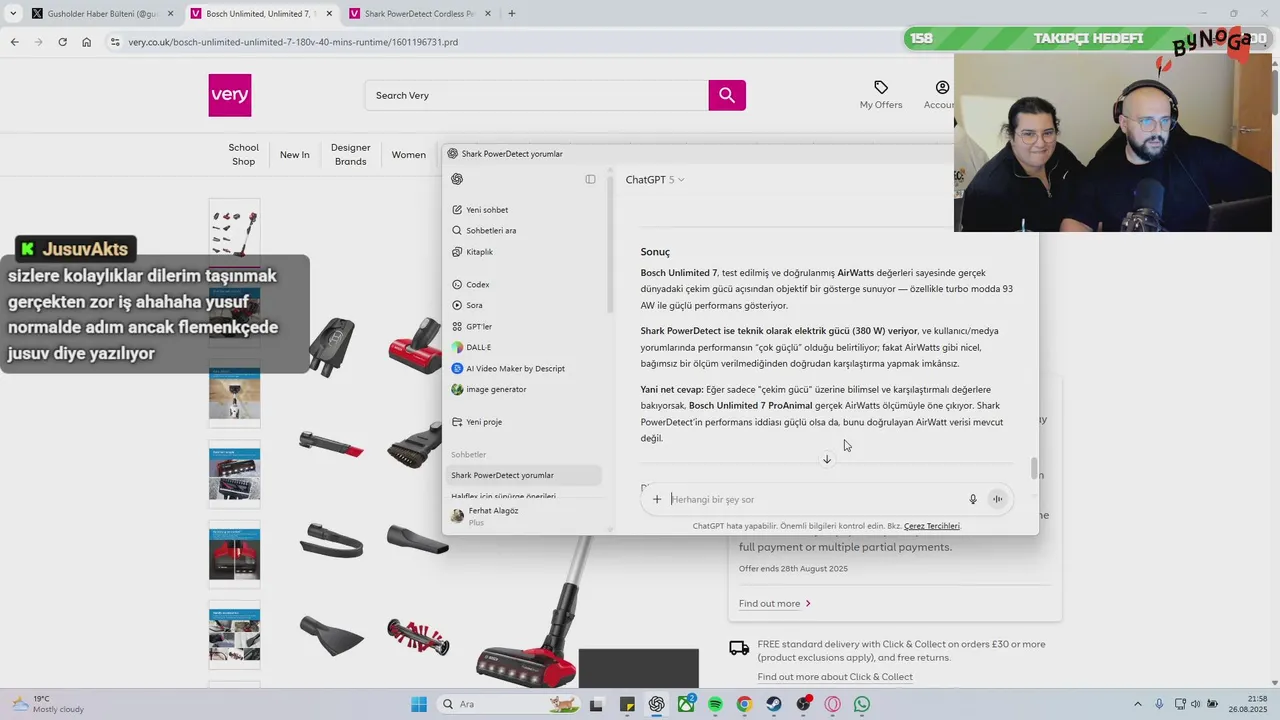Image resolution: width=1280 pixels, height=720 pixels.
Task: Click the ChatGPT conversation scrollbar thumb
Action: 1034,468
